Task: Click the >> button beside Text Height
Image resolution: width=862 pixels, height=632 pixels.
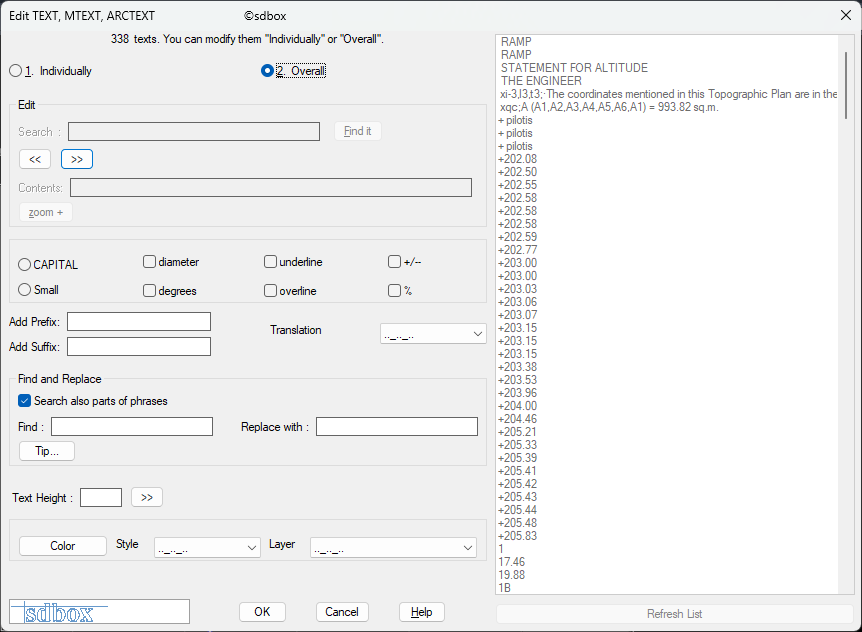Action: pos(147,497)
